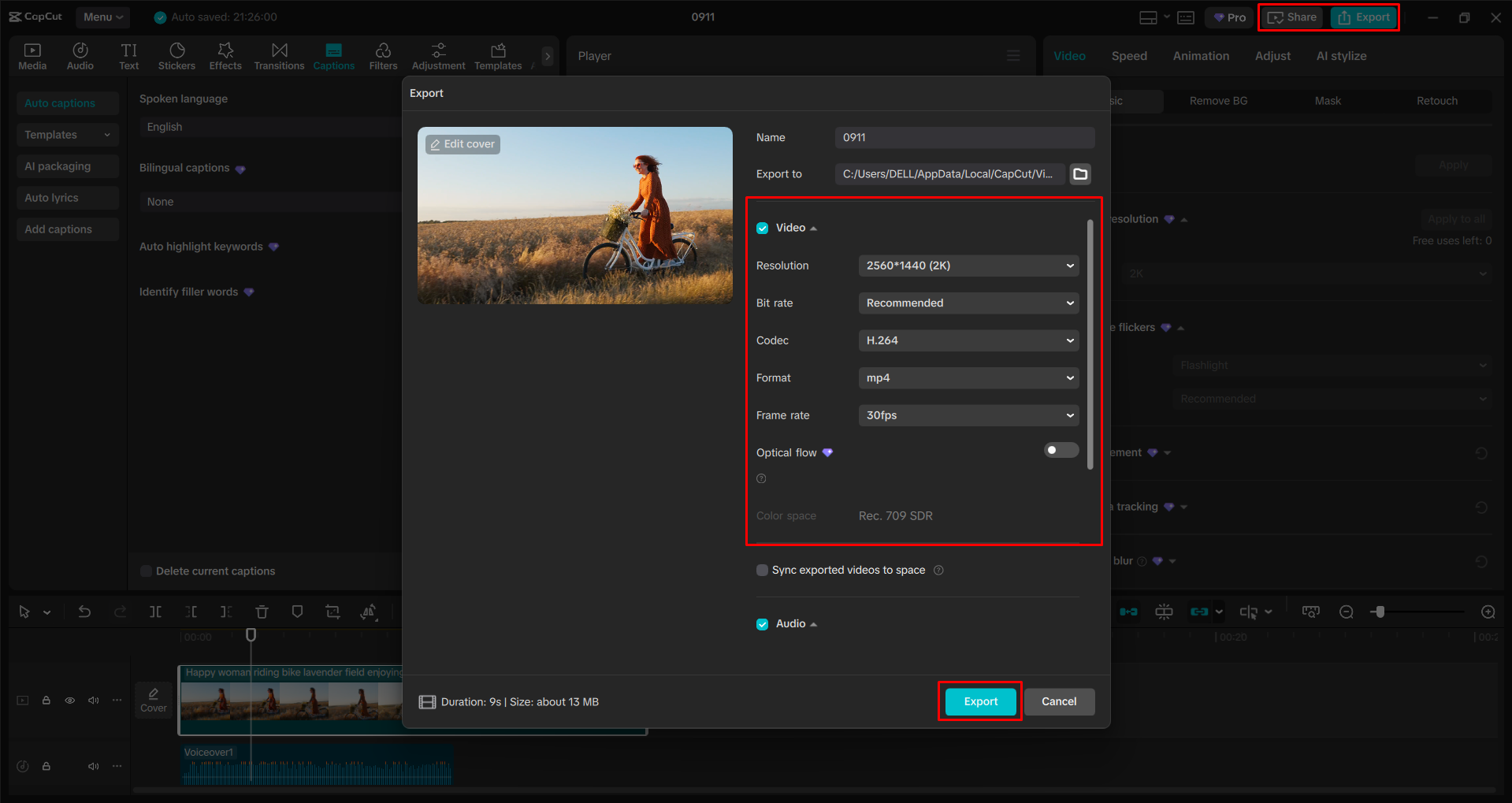Open the Frame rate 30fps dropdown
Viewport: 1512px width, 803px height.
coord(968,415)
